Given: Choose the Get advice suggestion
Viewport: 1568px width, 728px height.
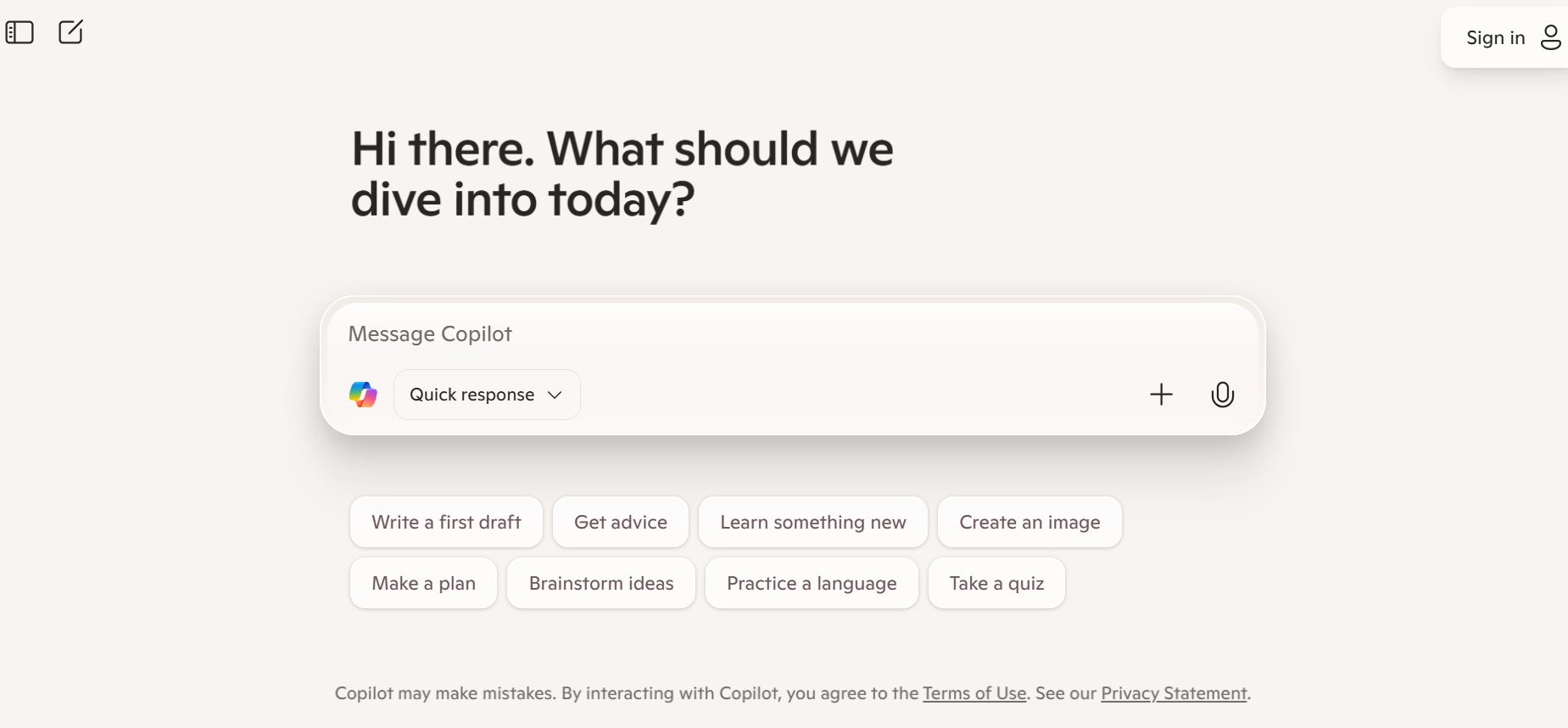Looking at the screenshot, I should click(x=621, y=522).
